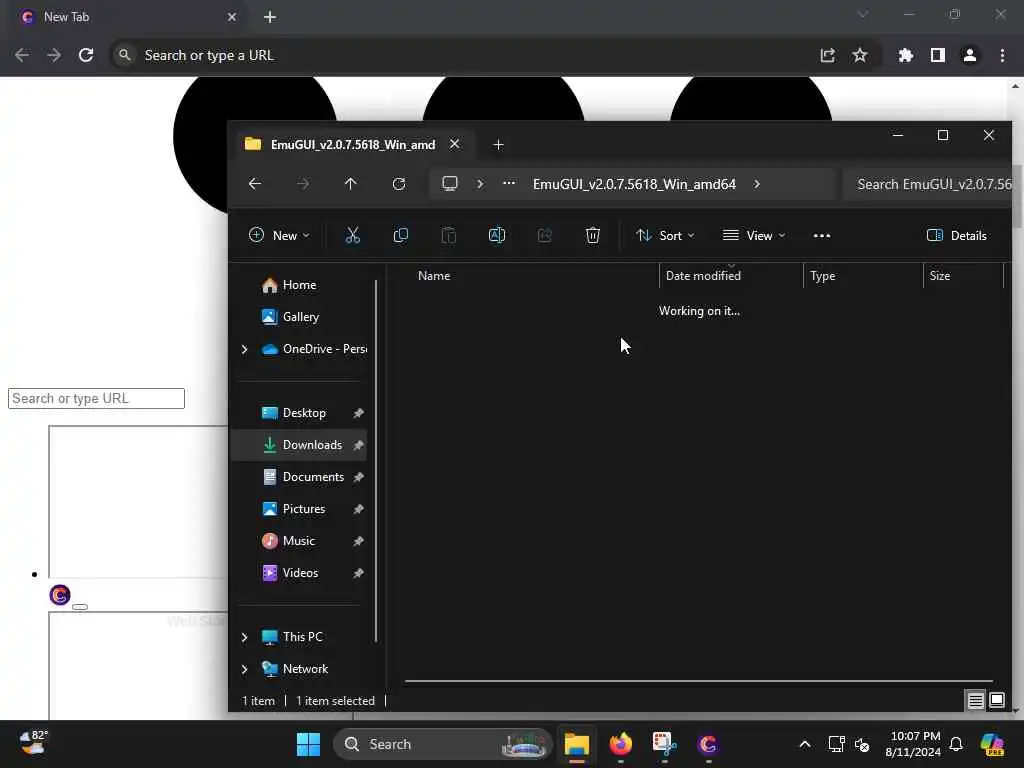Click the Paste icon in File Explorer toolbar
This screenshot has height=768, width=1024.
click(x=449, y=236)
